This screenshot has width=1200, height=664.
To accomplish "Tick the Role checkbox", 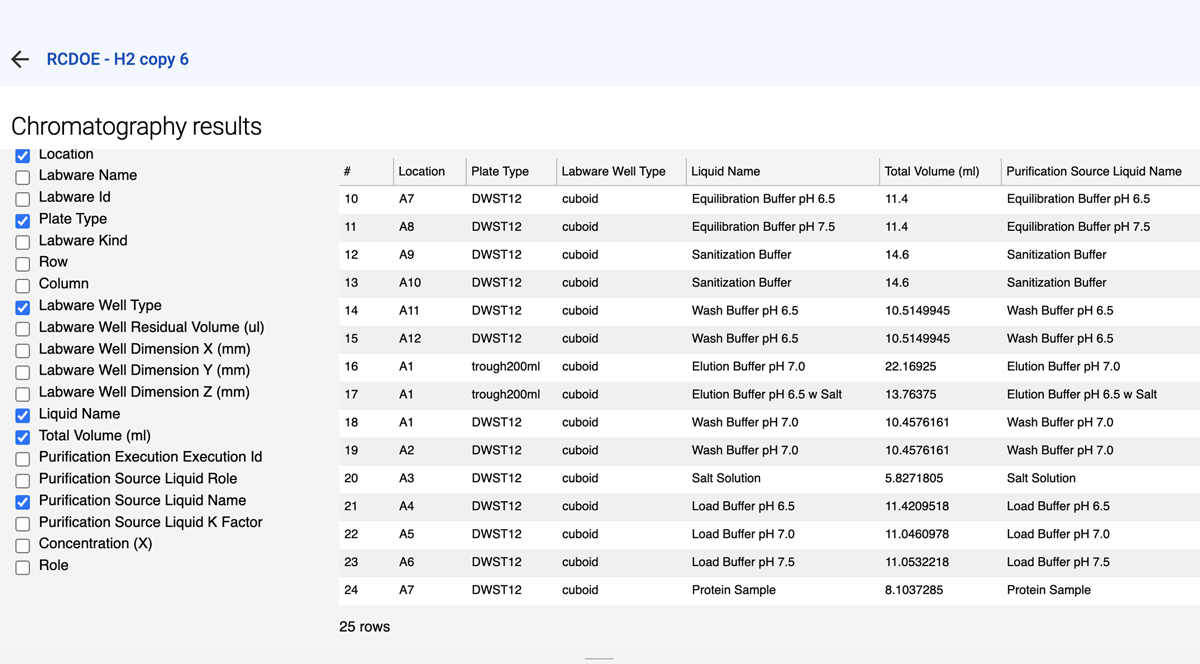I will (x=23, y=567).
